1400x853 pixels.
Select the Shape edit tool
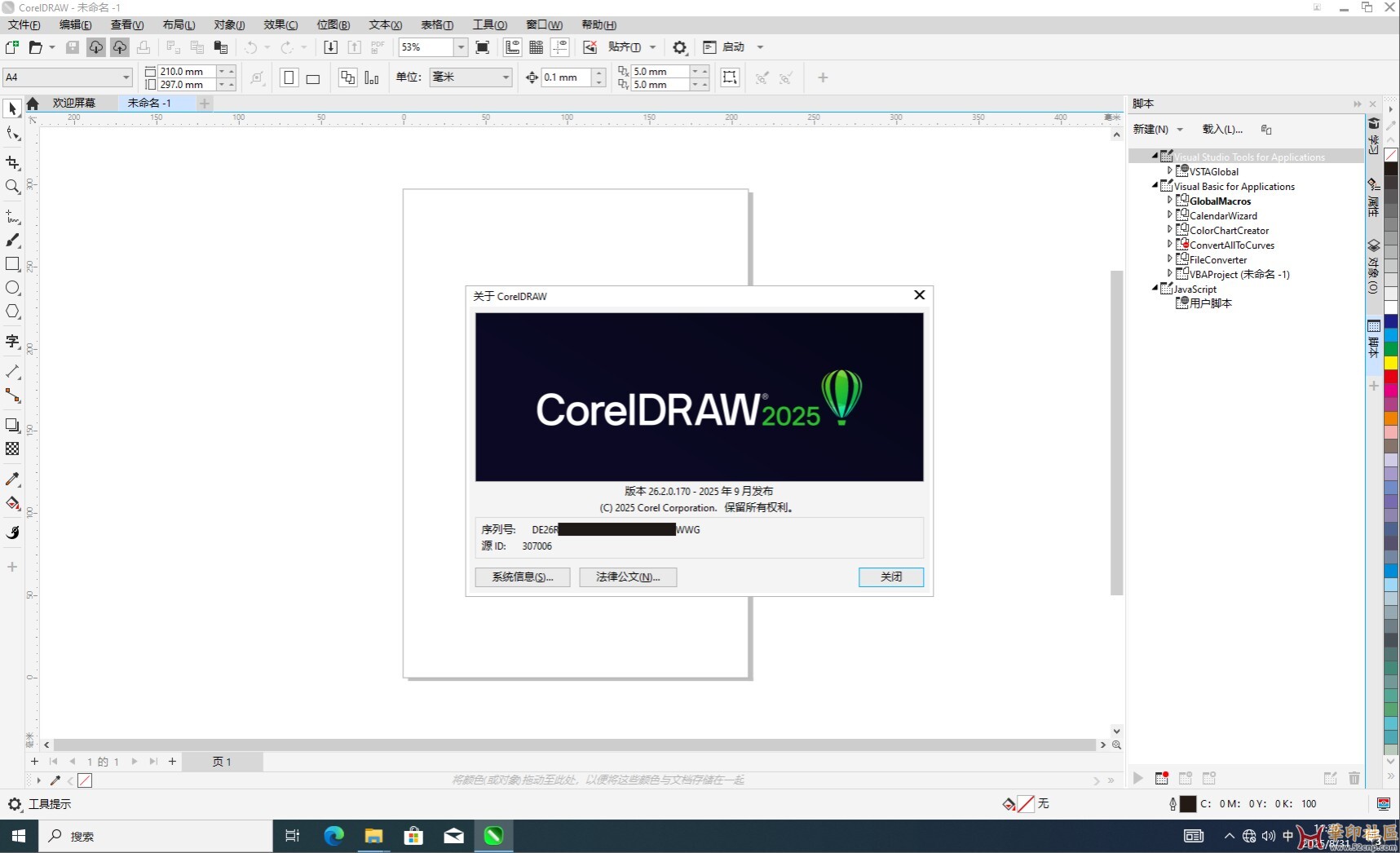tap(12, 134)
